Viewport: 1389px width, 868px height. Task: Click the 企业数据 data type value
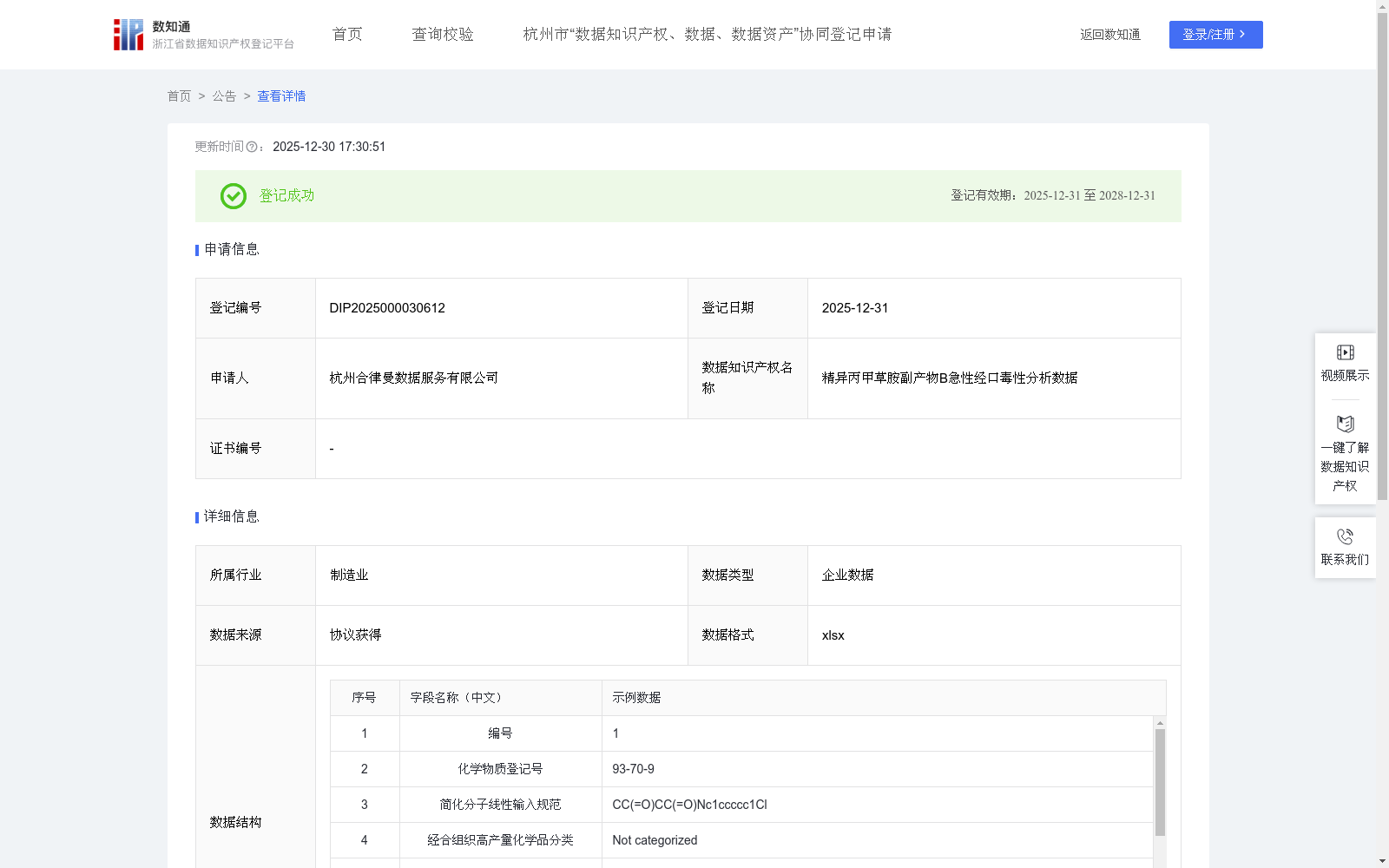tap(848, 575)
